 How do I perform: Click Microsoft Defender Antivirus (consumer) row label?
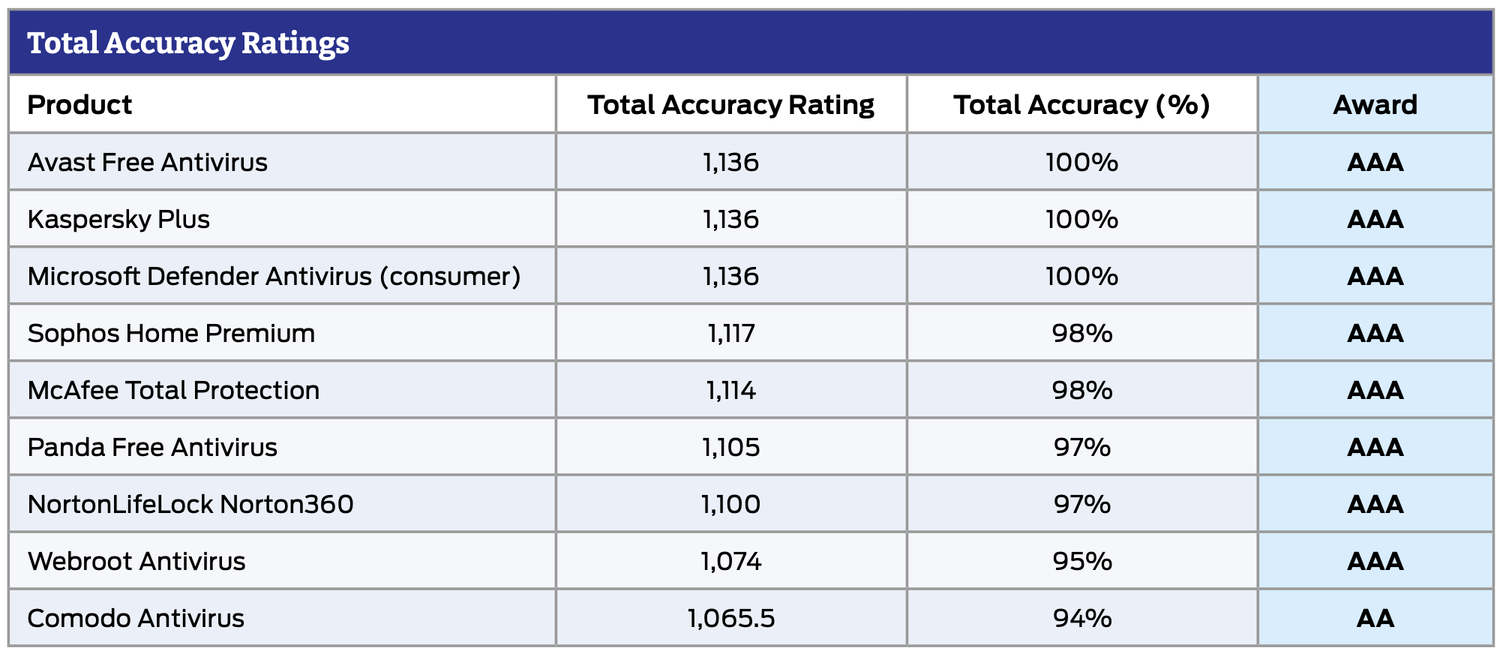[x=274, y=276]
